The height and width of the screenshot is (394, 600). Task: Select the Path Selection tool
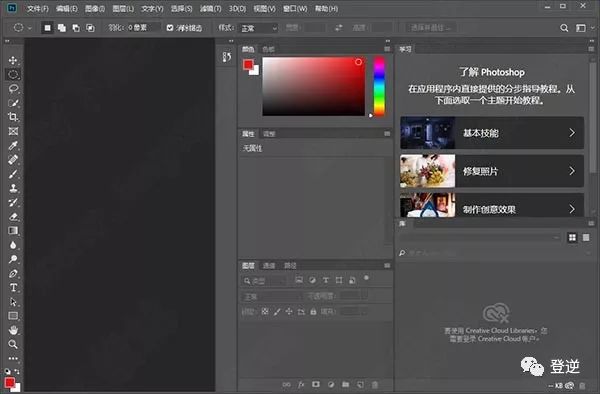tap(13, 302)
